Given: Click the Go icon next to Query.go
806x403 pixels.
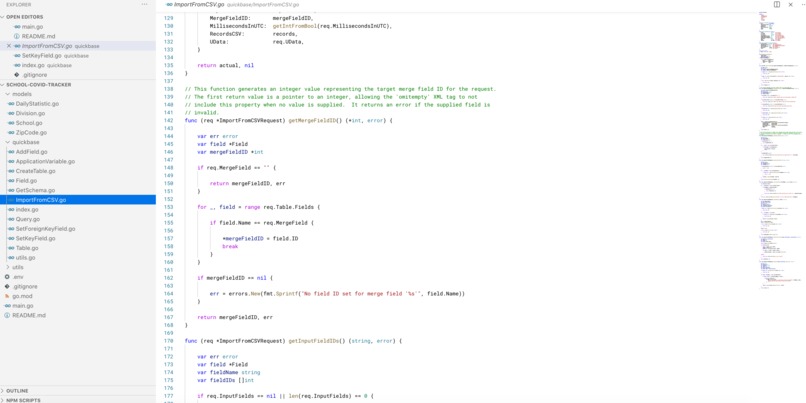Looking at the screenshot, I should (11, 219).
